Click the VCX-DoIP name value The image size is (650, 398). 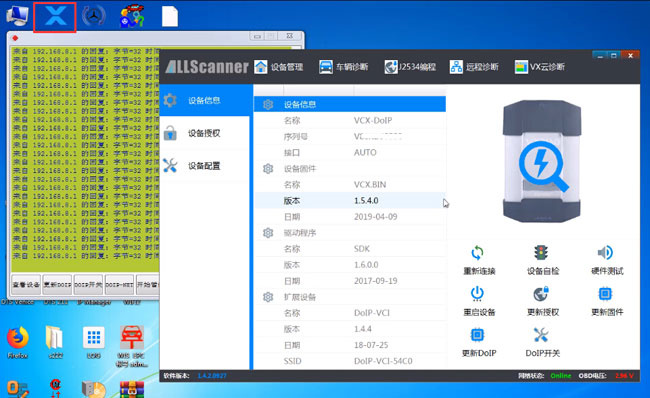tap(373, 121)
